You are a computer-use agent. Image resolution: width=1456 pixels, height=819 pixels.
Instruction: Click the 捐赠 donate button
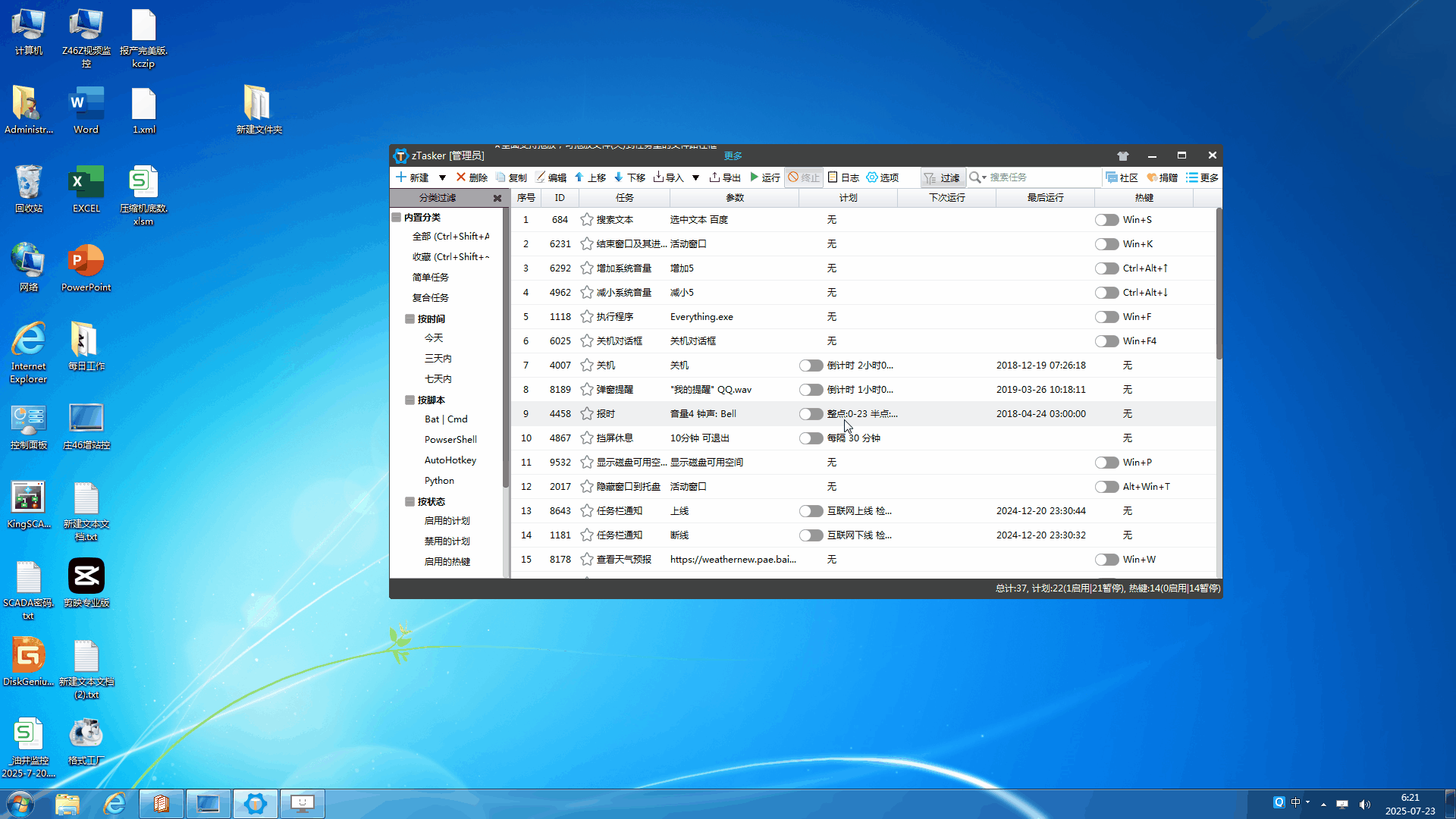pos(1162,177)
